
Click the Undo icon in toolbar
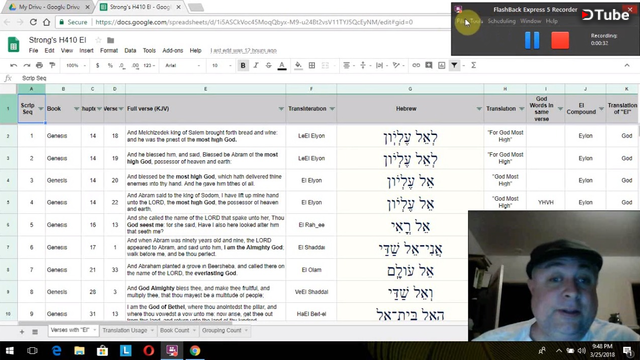(x=13, y=65)
